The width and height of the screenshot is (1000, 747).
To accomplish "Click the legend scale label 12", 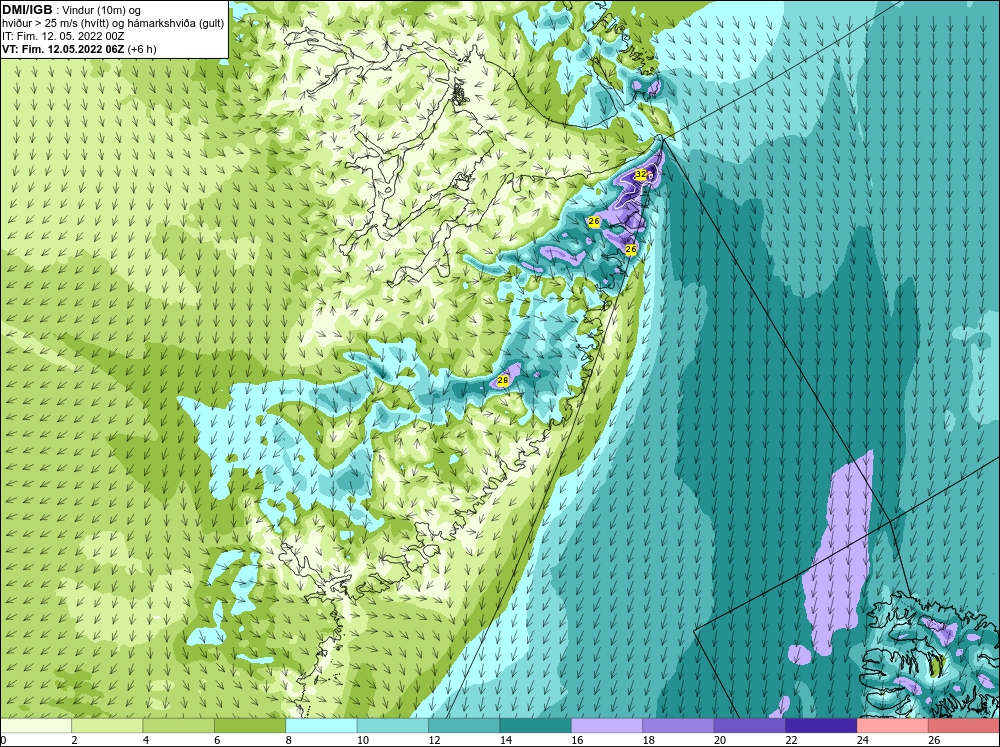I will point(434,740).
